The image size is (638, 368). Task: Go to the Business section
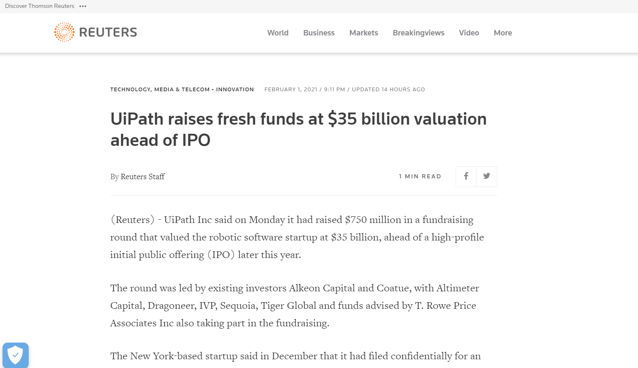pyautogui.click(x=319, y=33)
